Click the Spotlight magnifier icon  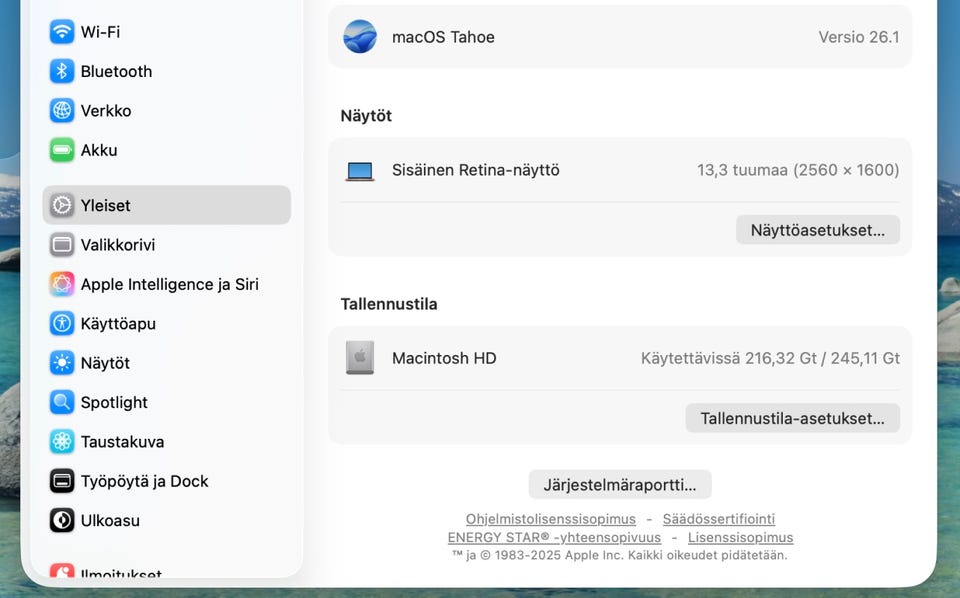62,402
